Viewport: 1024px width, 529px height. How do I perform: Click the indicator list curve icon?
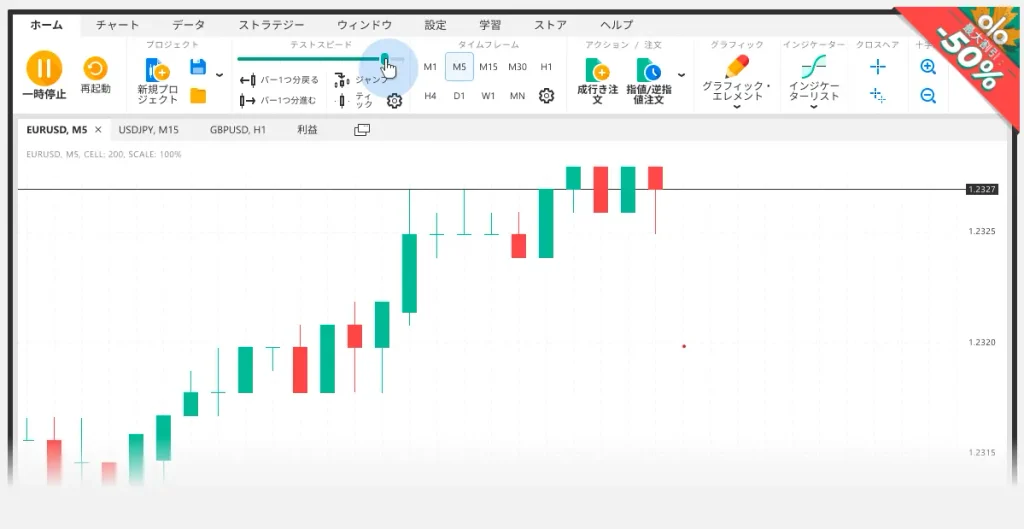coord(814,67)
